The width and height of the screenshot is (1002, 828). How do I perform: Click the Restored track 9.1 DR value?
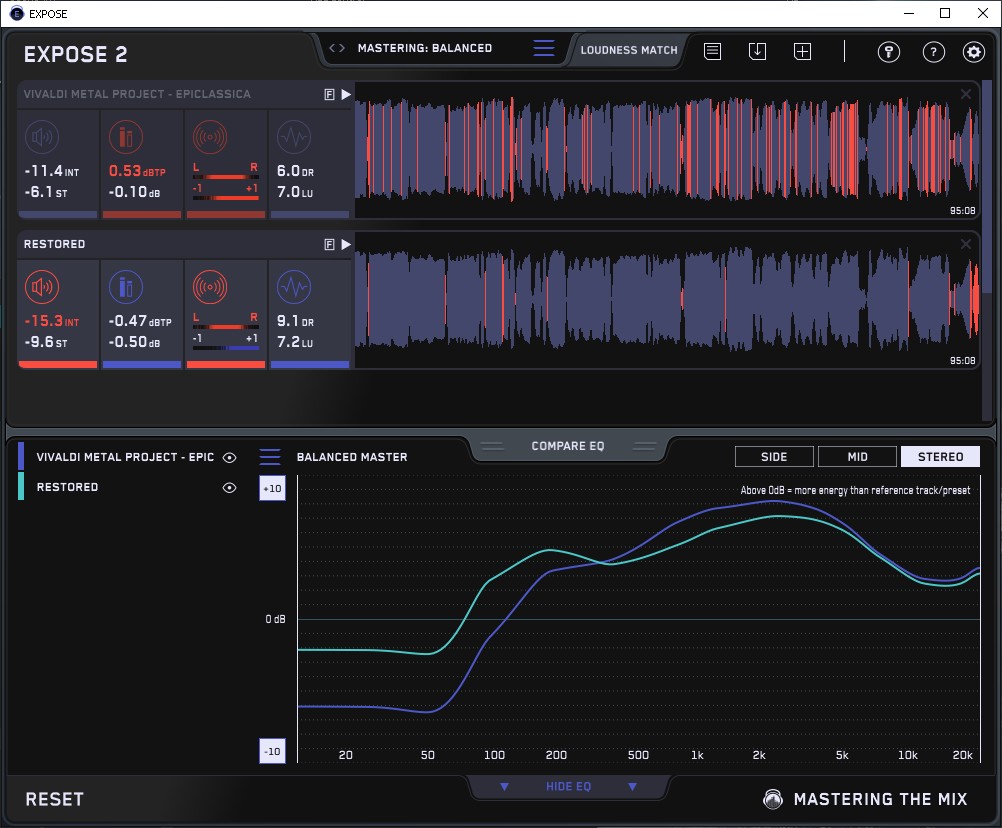(x=295, y=321)
